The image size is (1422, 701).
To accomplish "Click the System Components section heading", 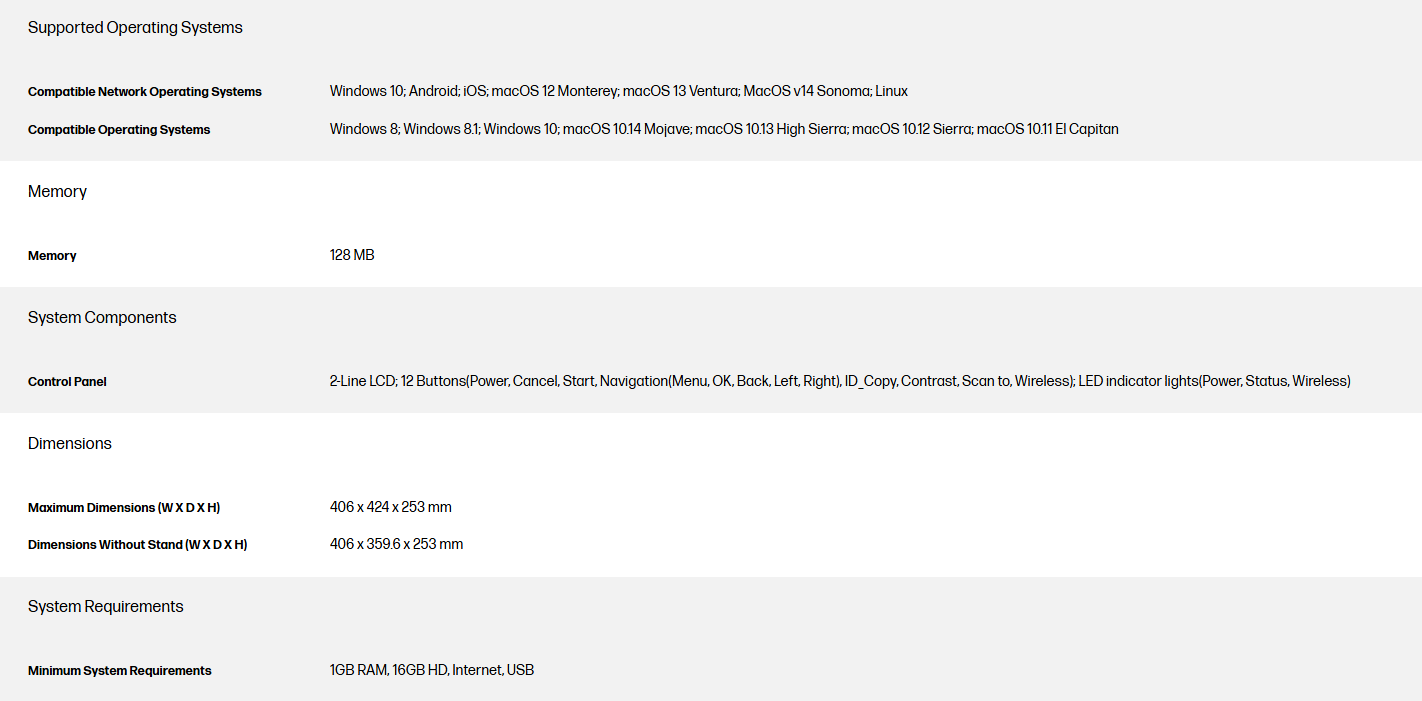I will (x=102, y=318).
